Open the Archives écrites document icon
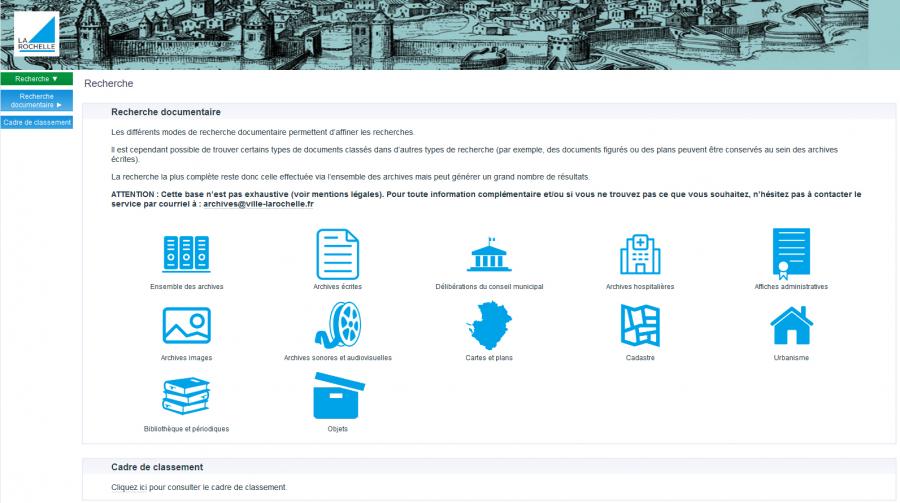This screenshot has width=900, height=503. pos(338,254)
